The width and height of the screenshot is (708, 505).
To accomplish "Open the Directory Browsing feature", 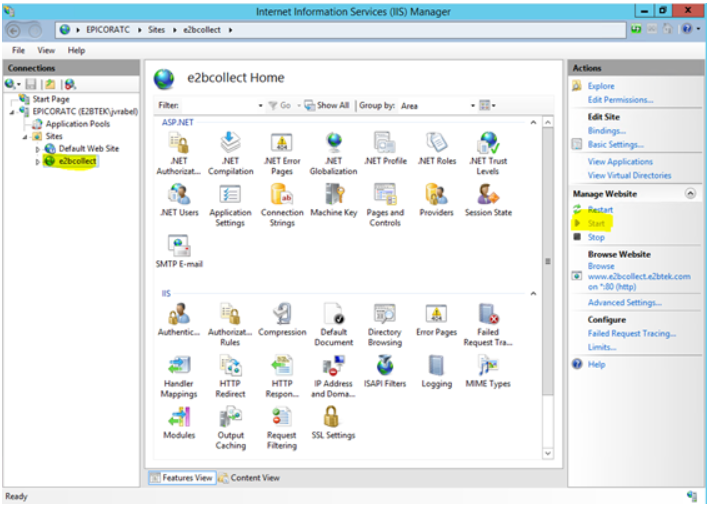I will [385, 318].
